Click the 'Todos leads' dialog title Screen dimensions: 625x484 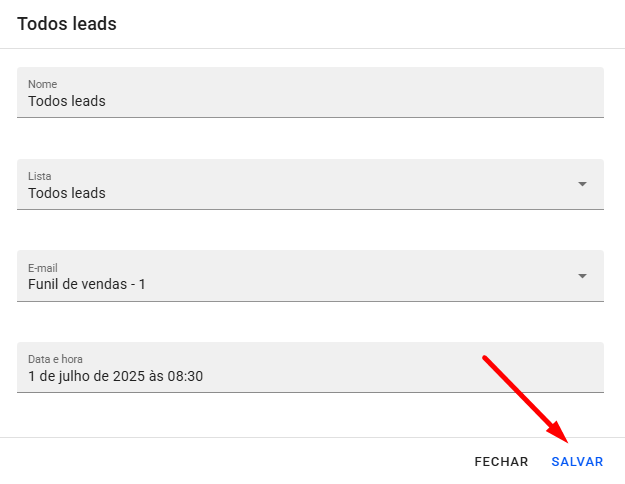click(67, 24)
